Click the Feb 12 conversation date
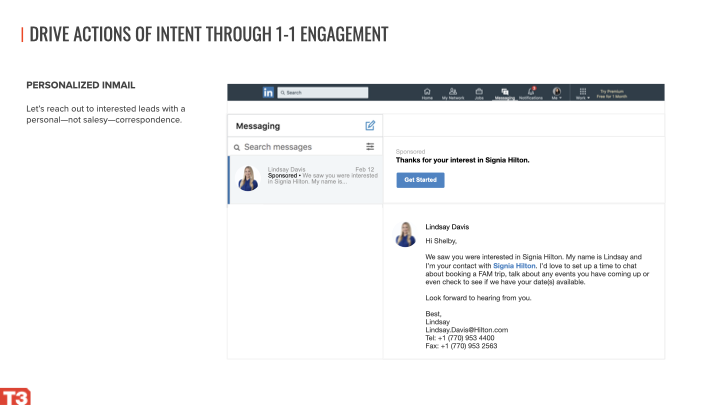Image resolution: width=720 pixels, height=405 pixels. click(365, 169)
